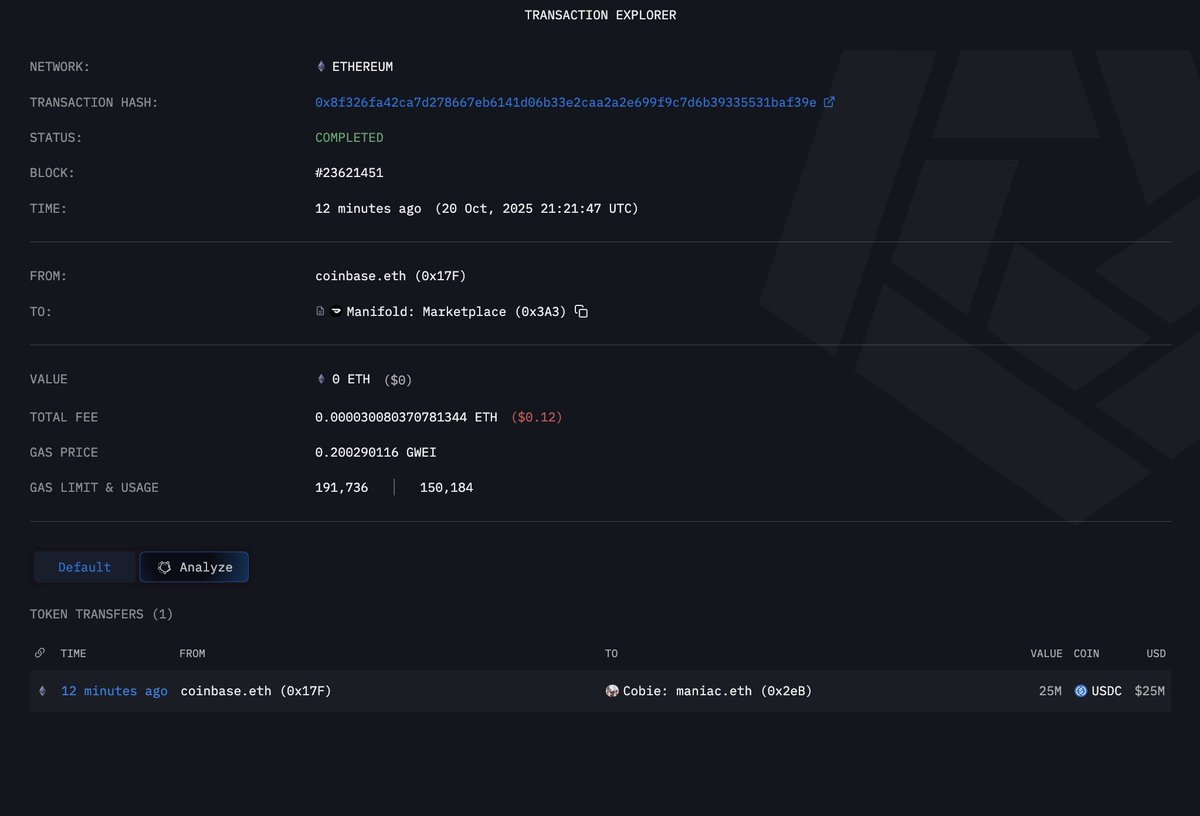Image resolution: width=1200 pixels, height=816 pixels.
Task: Click the Cobie: maniac.eth recipient address
Action: (x=718, y=690)
